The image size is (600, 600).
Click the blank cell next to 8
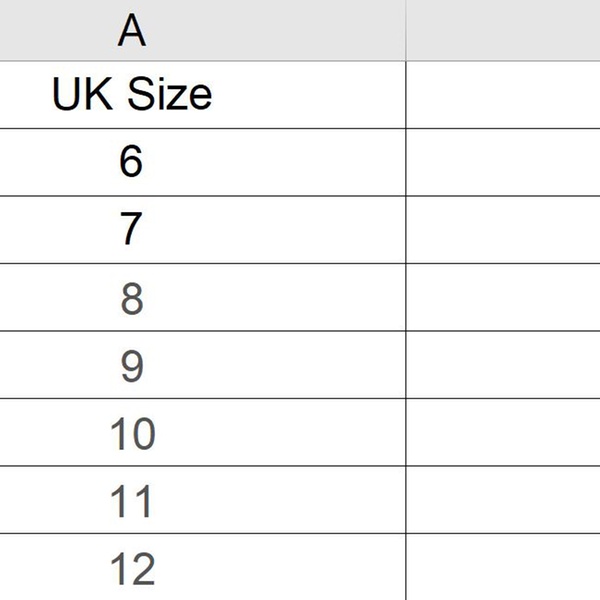tap(503, 298)
